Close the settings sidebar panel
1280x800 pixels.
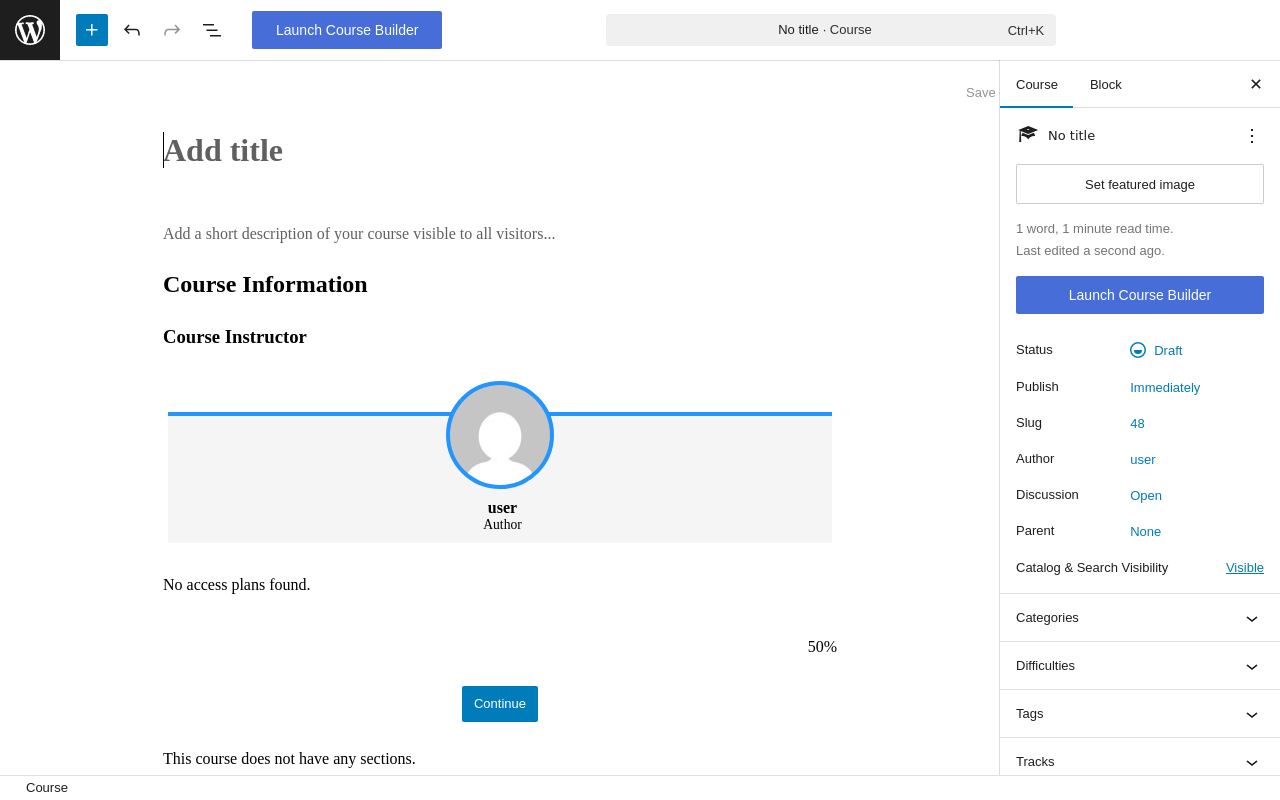click(1256, 84)
